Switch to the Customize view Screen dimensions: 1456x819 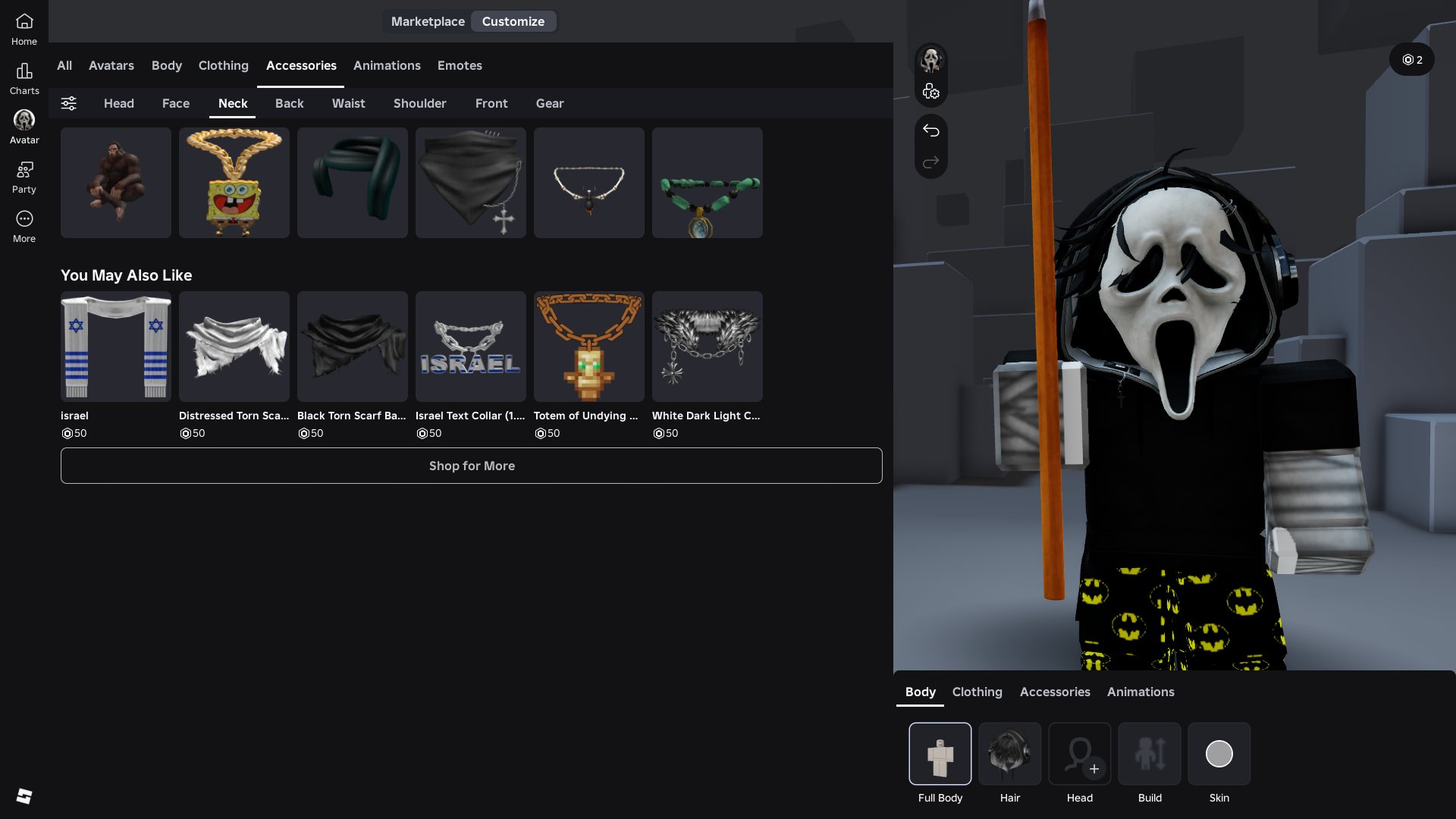tap(513, 21)
